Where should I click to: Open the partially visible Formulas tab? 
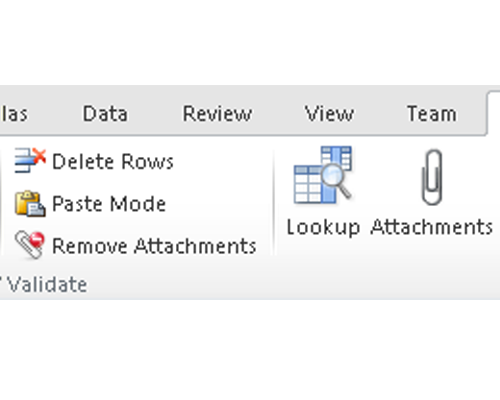click(x=14, y=114)
